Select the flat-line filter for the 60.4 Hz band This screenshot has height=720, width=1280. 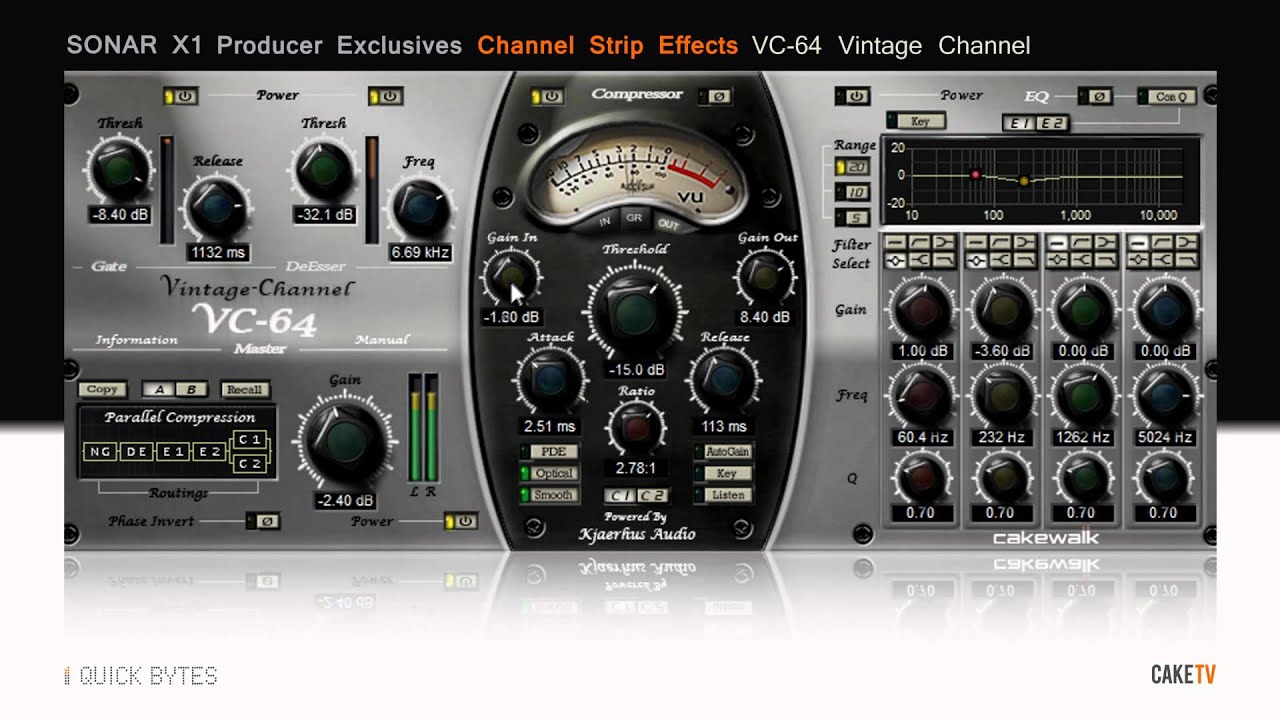pos(896,242)
